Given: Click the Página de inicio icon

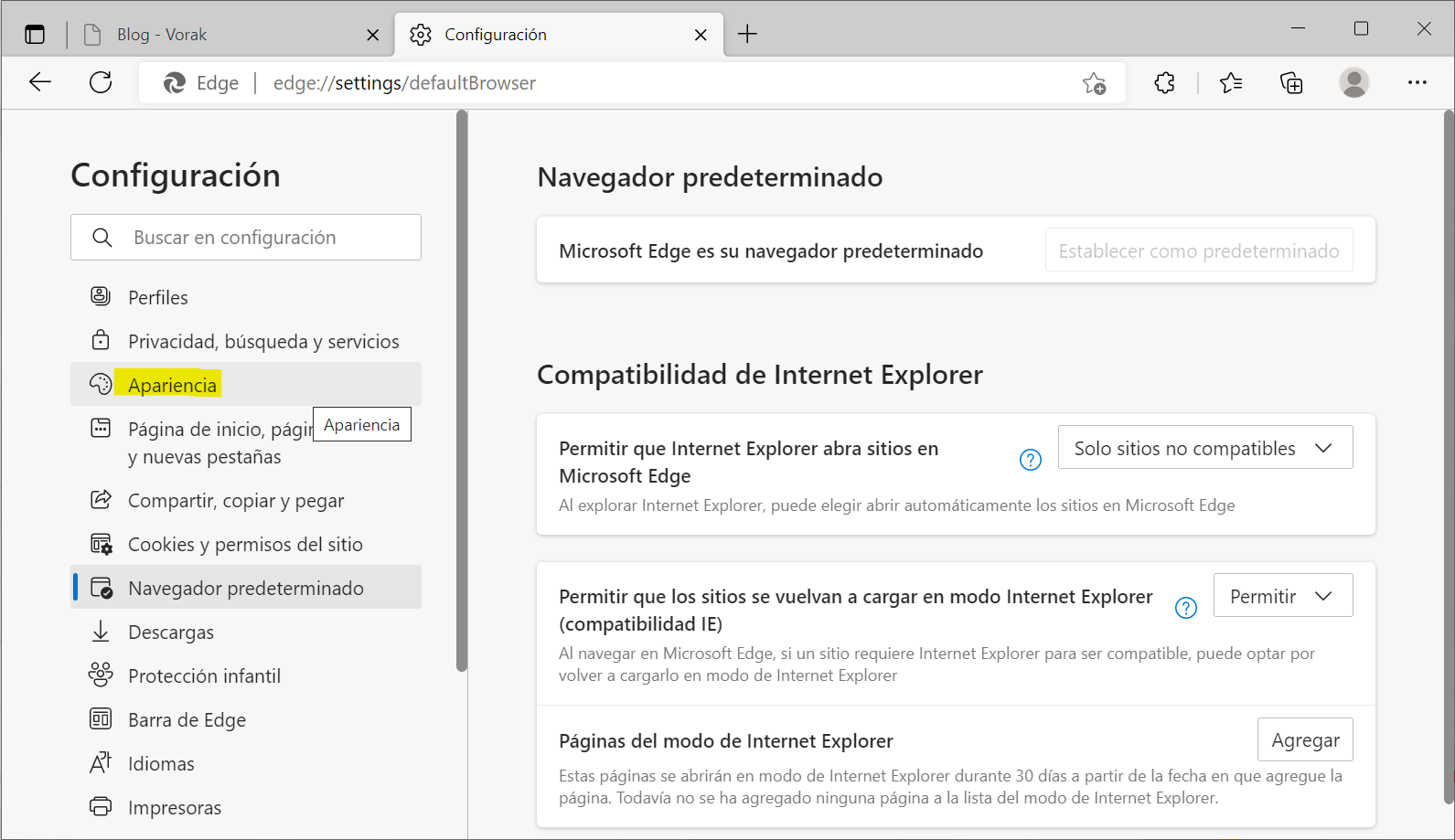Looking at the screenshot, I should pos(101,428).
